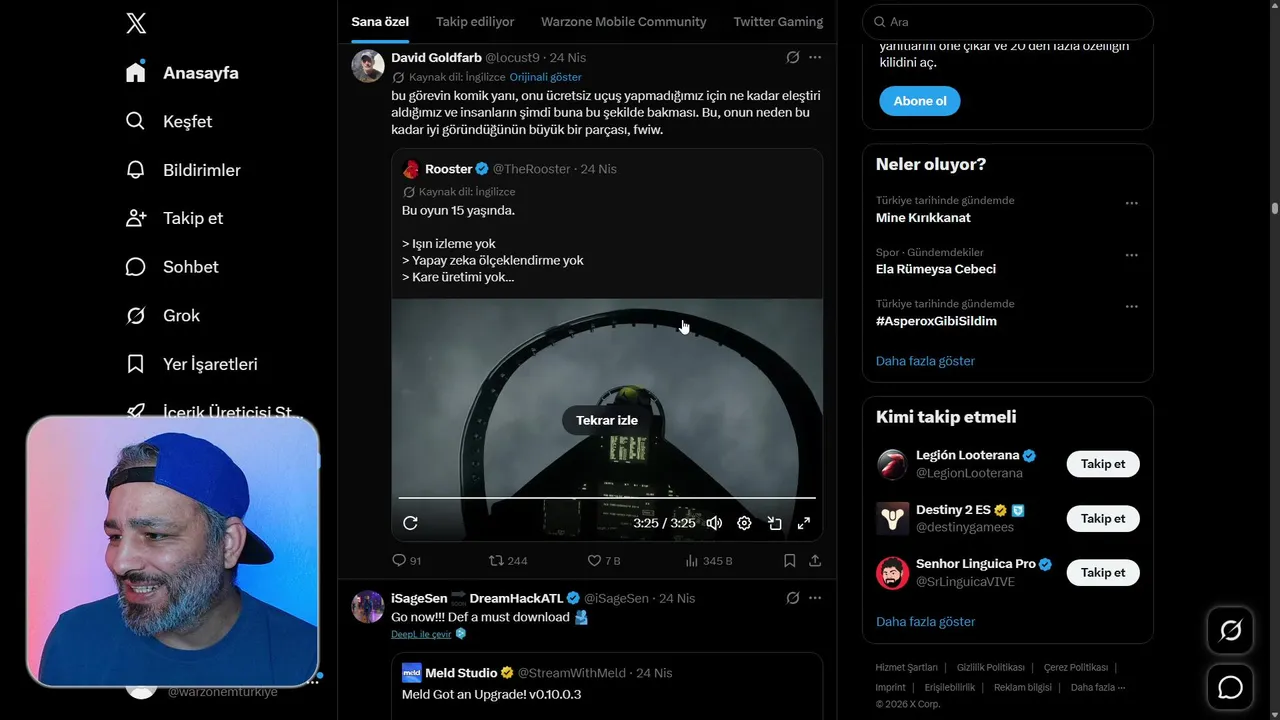The image size is (1280, 720).
Task: Mute the video volume
Action: 714,523
